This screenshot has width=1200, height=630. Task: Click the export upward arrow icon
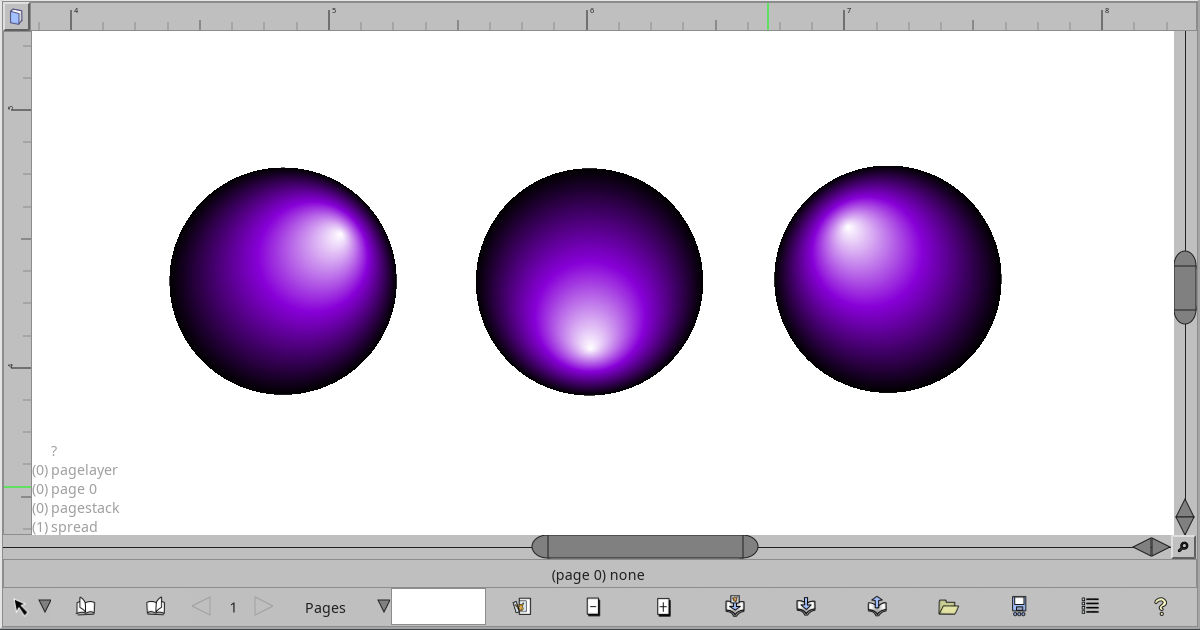[x=877, y=605]
